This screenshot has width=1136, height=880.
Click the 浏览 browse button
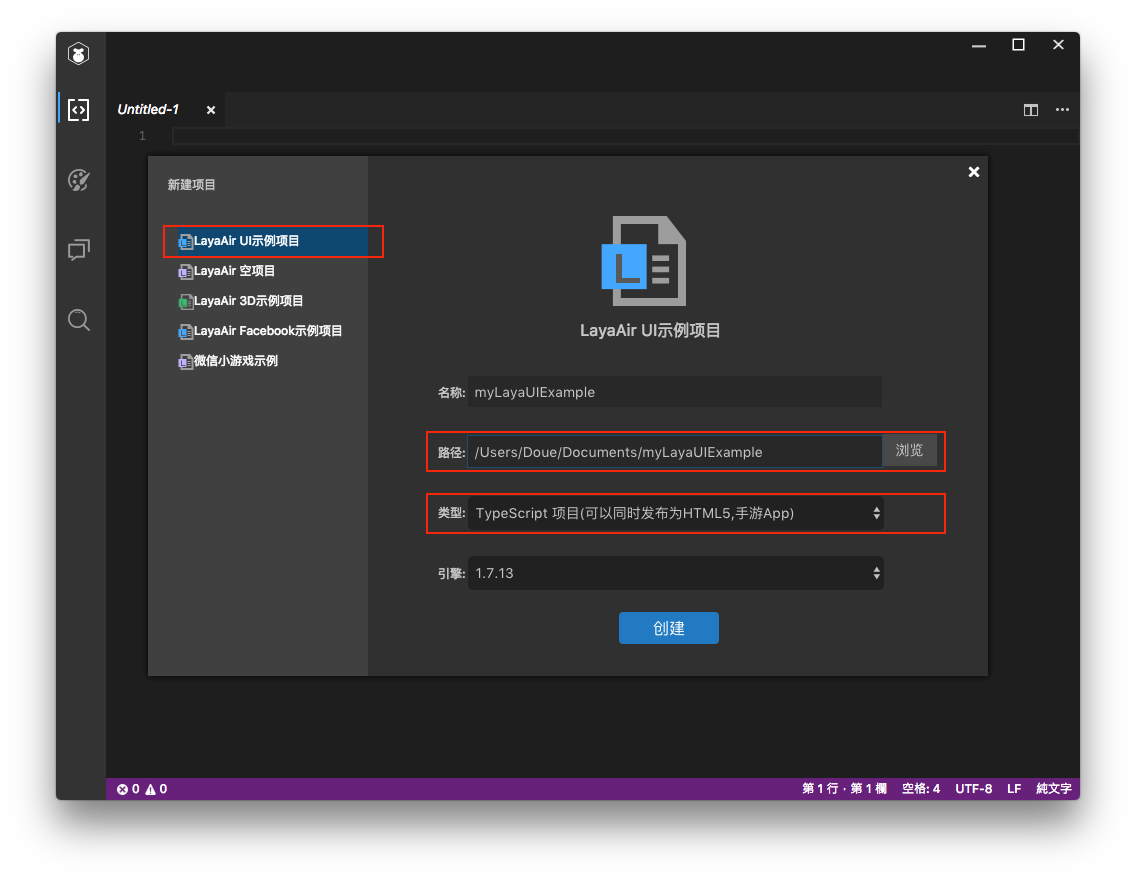[909, 451]
